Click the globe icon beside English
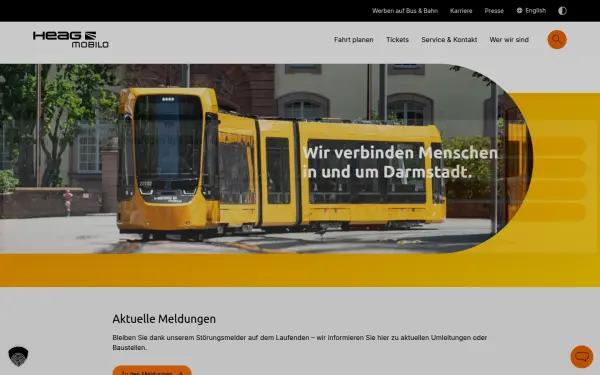 (519, 11)
